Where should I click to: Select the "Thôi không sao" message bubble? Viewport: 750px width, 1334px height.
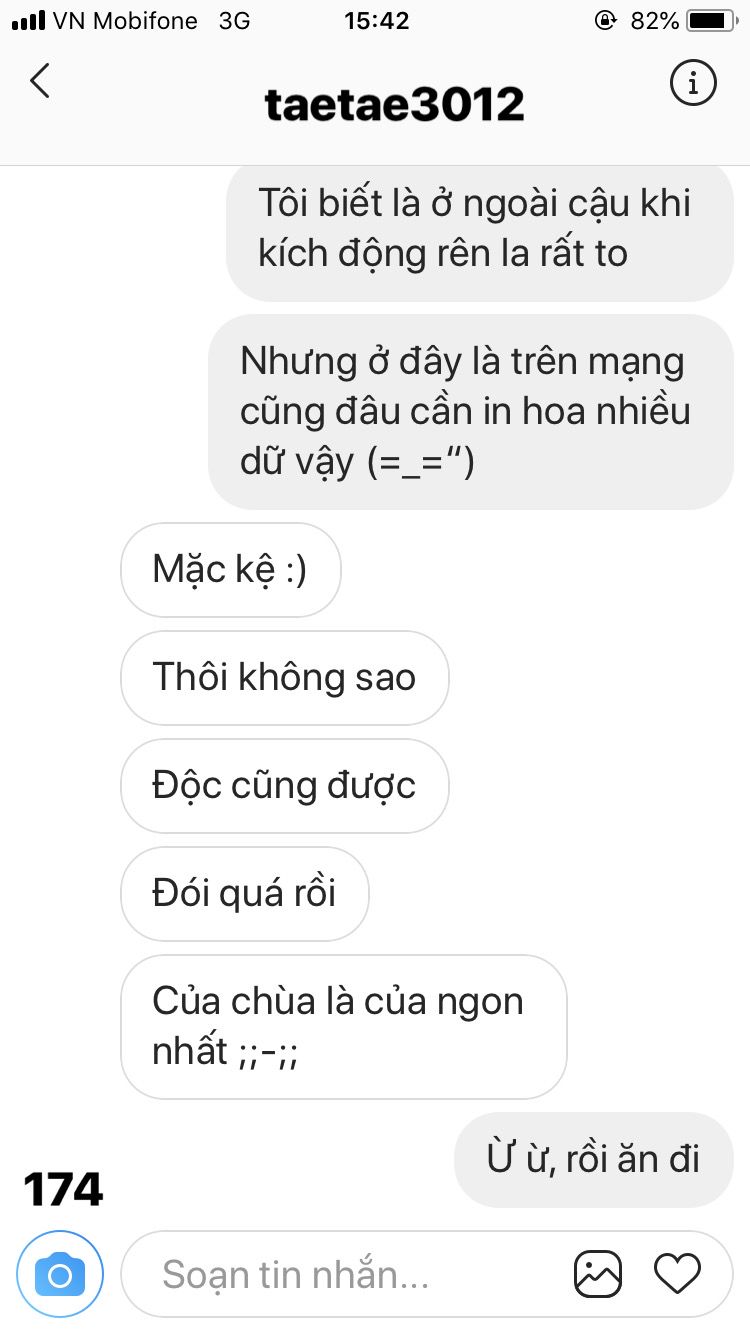[284, 678]
